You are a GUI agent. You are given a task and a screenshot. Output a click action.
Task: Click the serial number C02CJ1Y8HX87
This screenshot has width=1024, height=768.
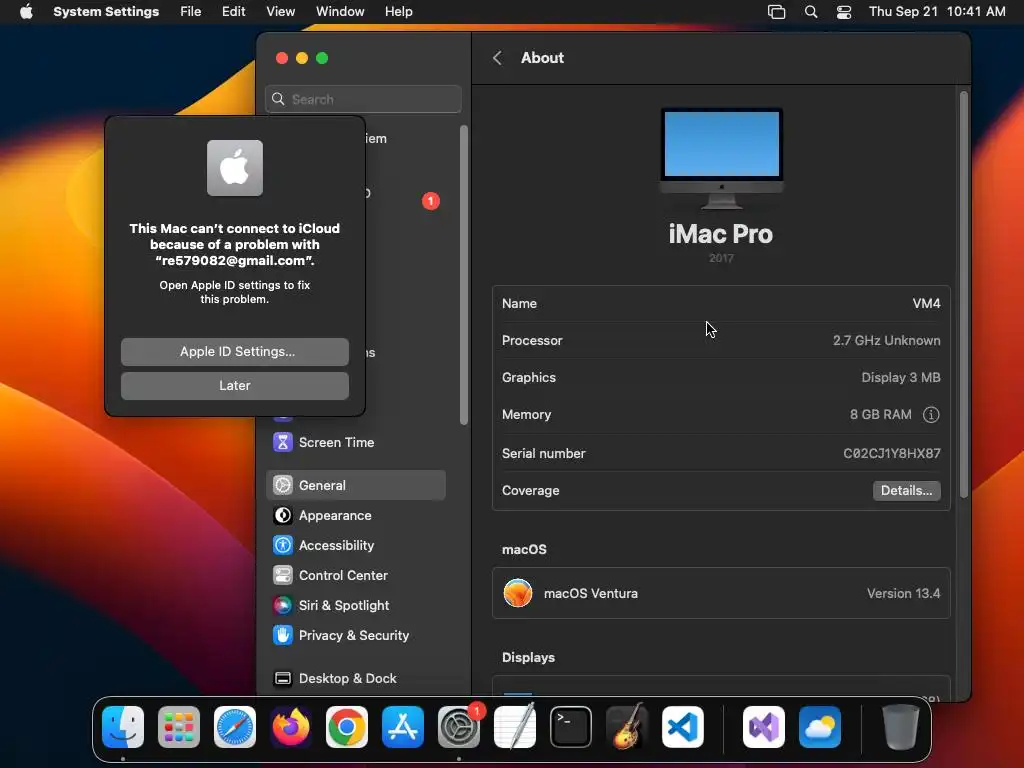coord(891,453)
